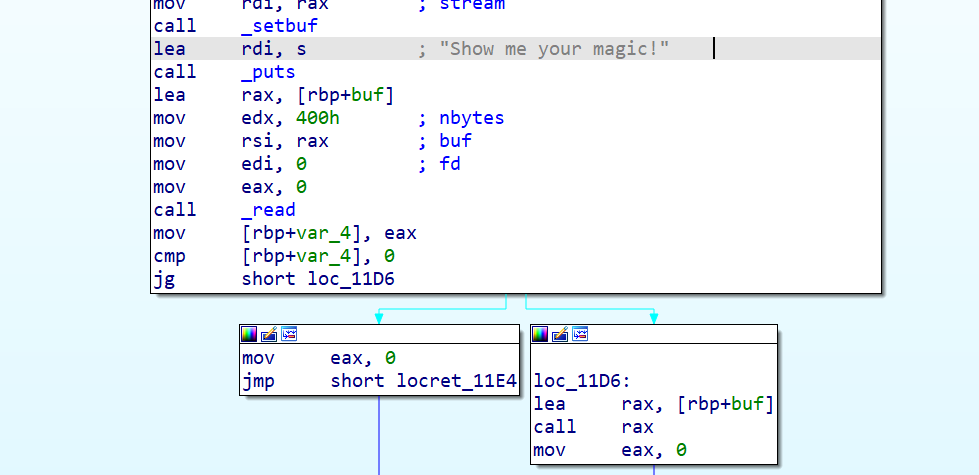Screen dimensions: 979x475
Task: Click the buf comment after mov rsi, rax
Action: [456, 142]
